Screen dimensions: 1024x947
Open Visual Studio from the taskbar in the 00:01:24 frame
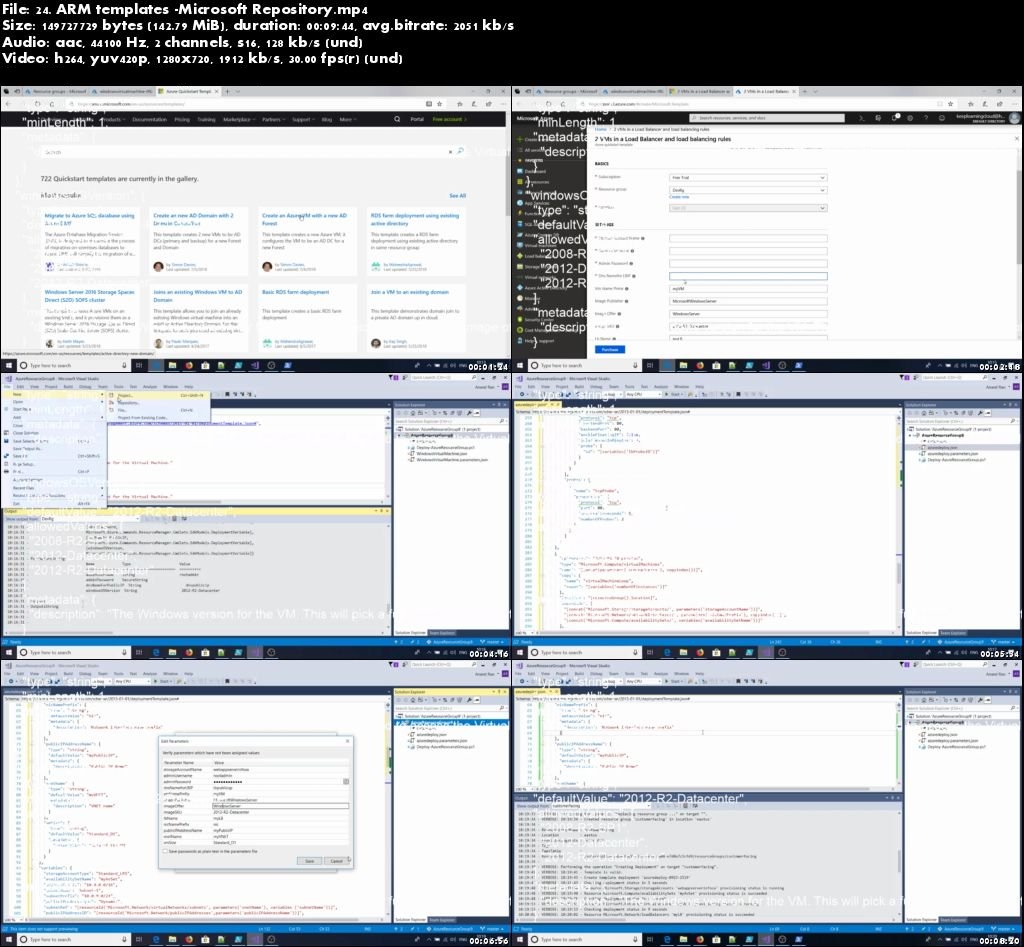click(255, 366)
